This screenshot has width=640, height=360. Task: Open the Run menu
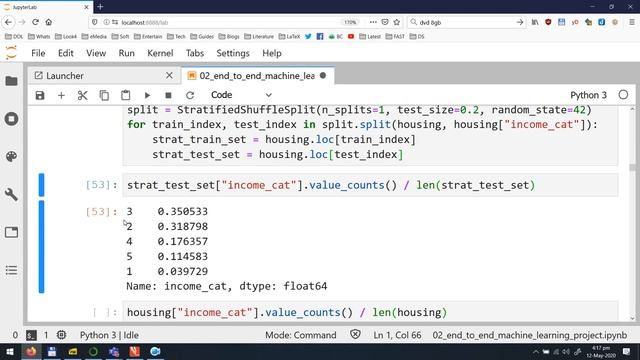[127, 53]
